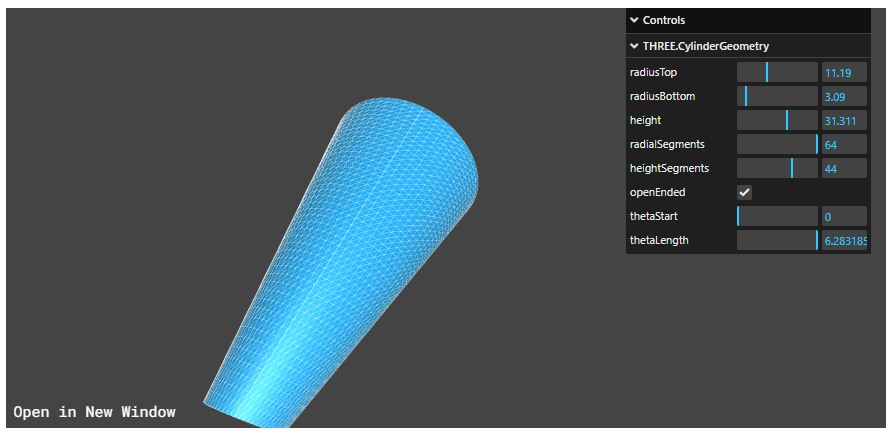Collapse the THREE.CylinderGeometry folder
Viewport: 891px width, 439px height.
click(x=634, y=46)
